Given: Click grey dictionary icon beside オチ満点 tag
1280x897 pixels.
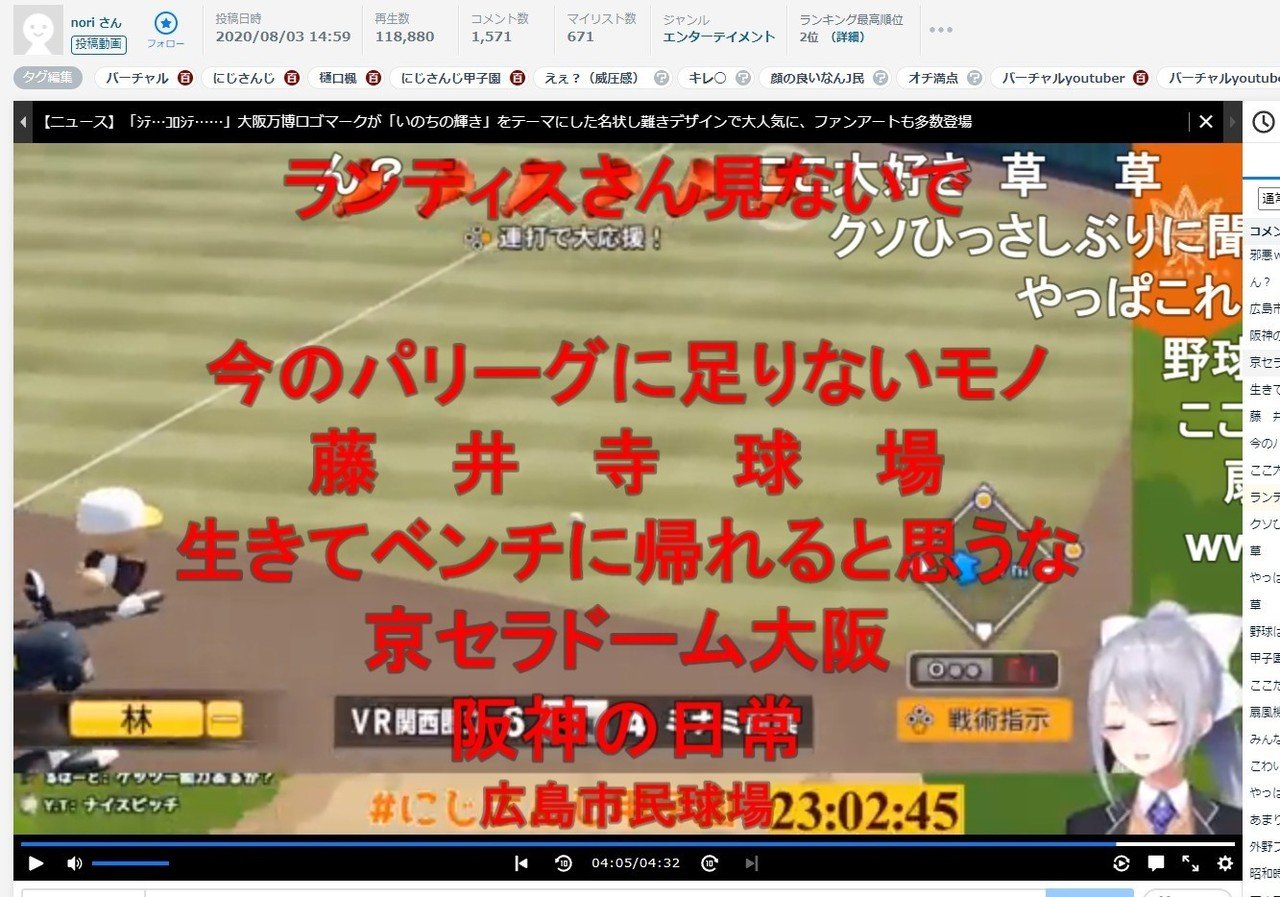Looking at the screenshot, I should 975,78.
